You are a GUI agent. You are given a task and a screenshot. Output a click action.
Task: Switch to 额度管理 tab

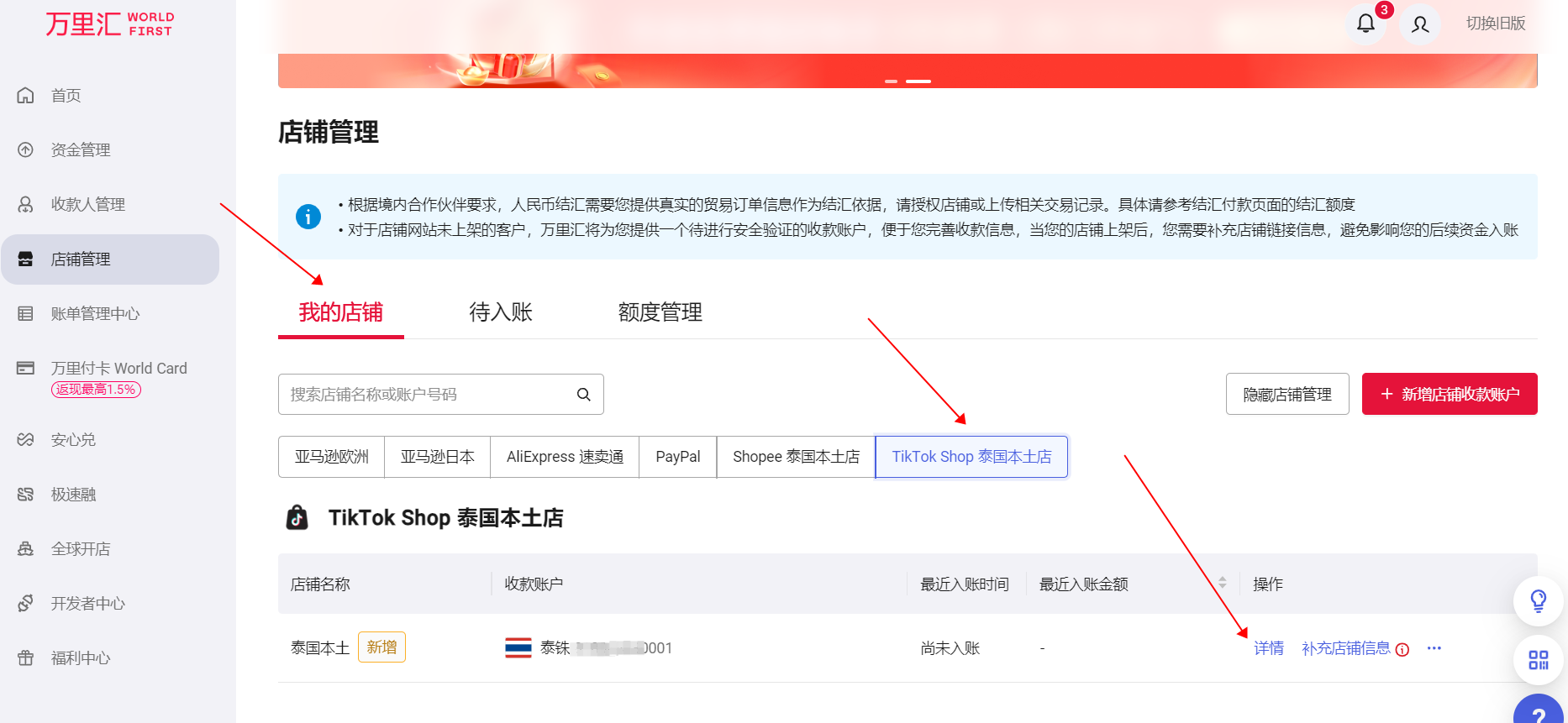point(660,312)
